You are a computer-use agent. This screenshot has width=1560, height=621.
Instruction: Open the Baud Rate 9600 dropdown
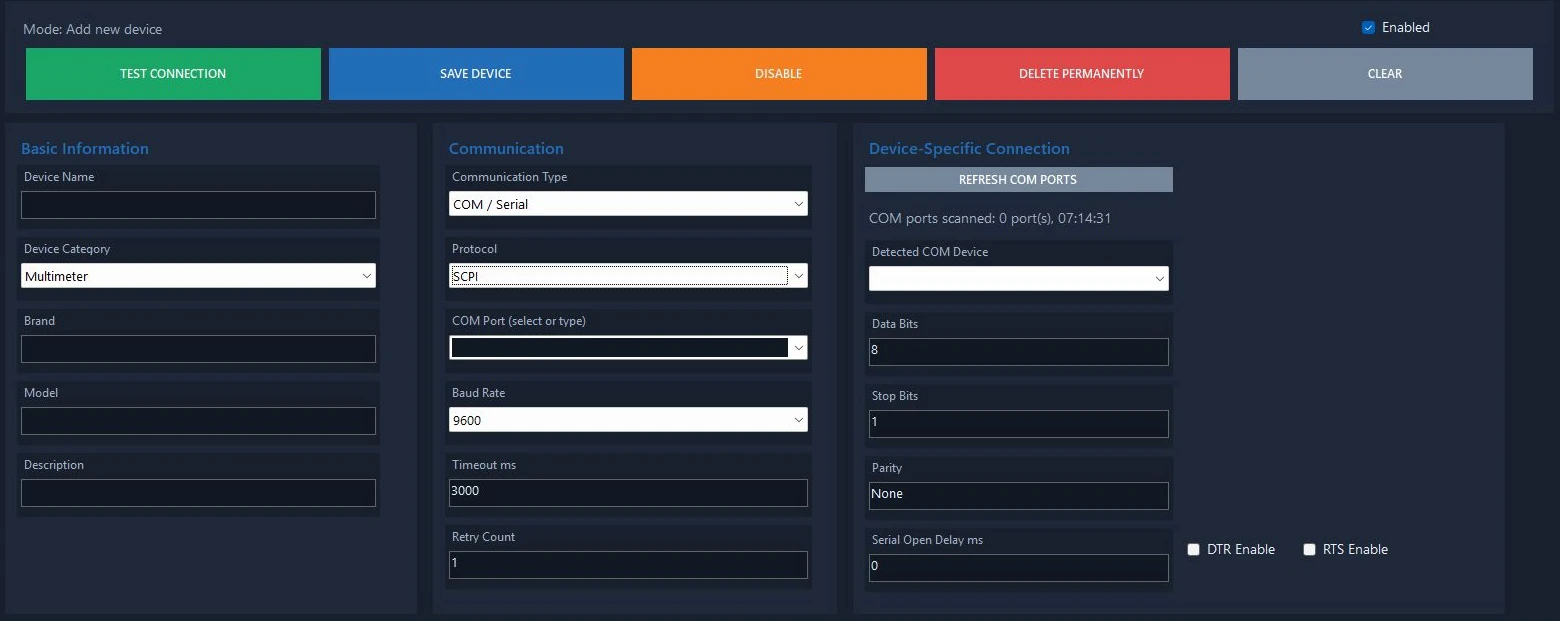pos(628,420)
